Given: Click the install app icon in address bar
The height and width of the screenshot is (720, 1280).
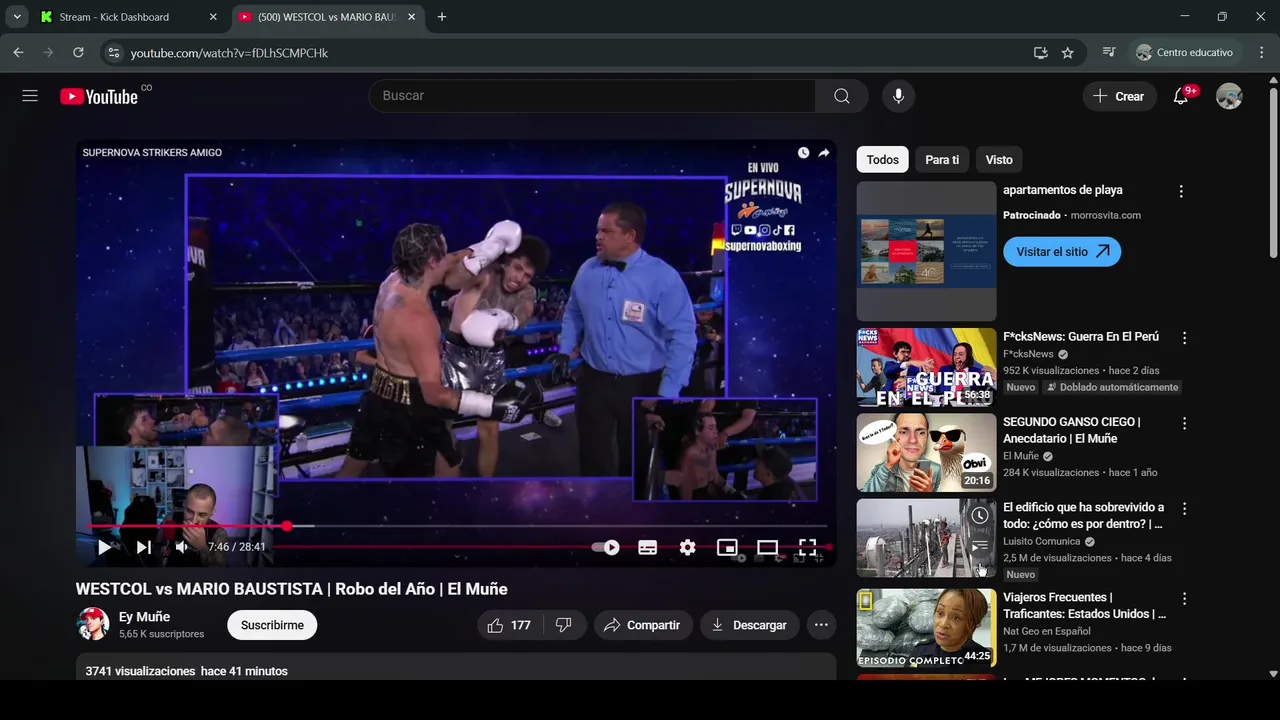Looking at the screenshot, I should click(x=1040, y=53).
